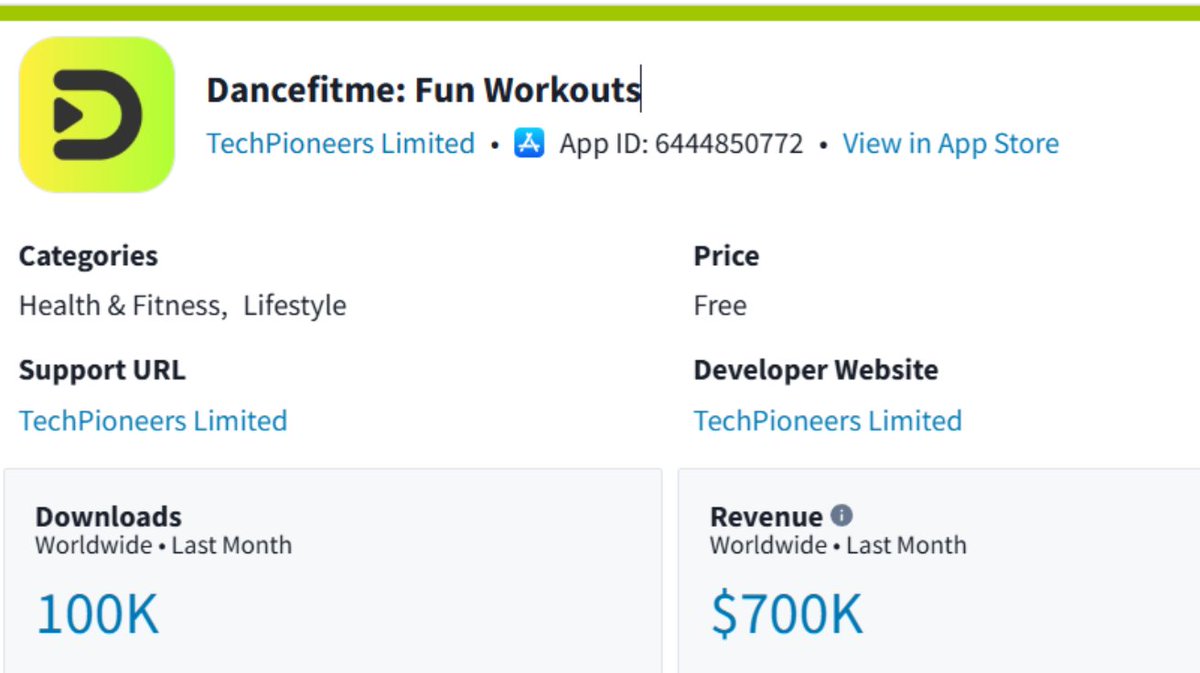Screen dimensions: 1200x673
Task: Click Worldwide • Last Month under Downloads
Action: 164,546
